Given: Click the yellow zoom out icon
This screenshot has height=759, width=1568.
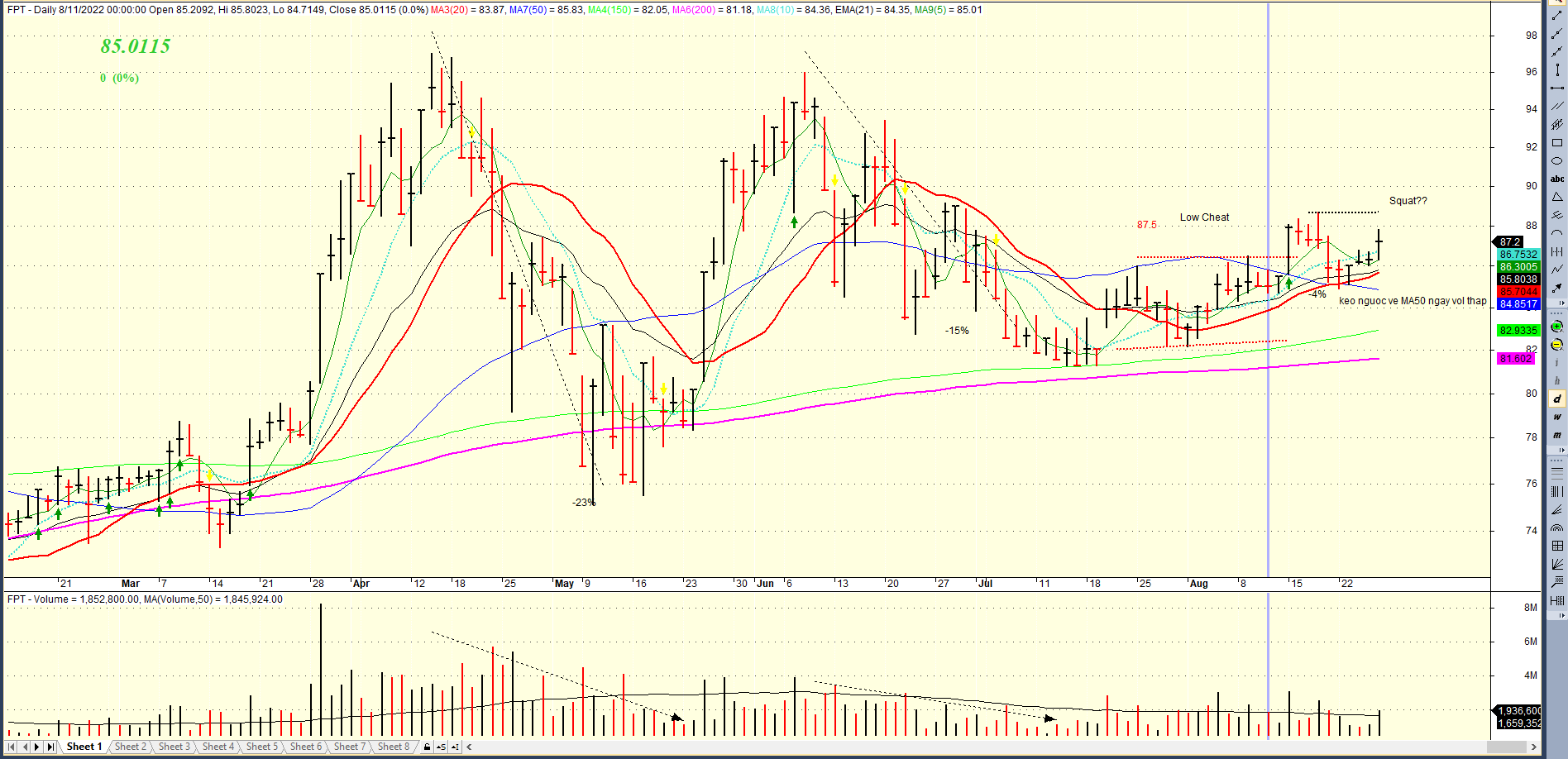Looking at the screenshot, I should 1557,345.
